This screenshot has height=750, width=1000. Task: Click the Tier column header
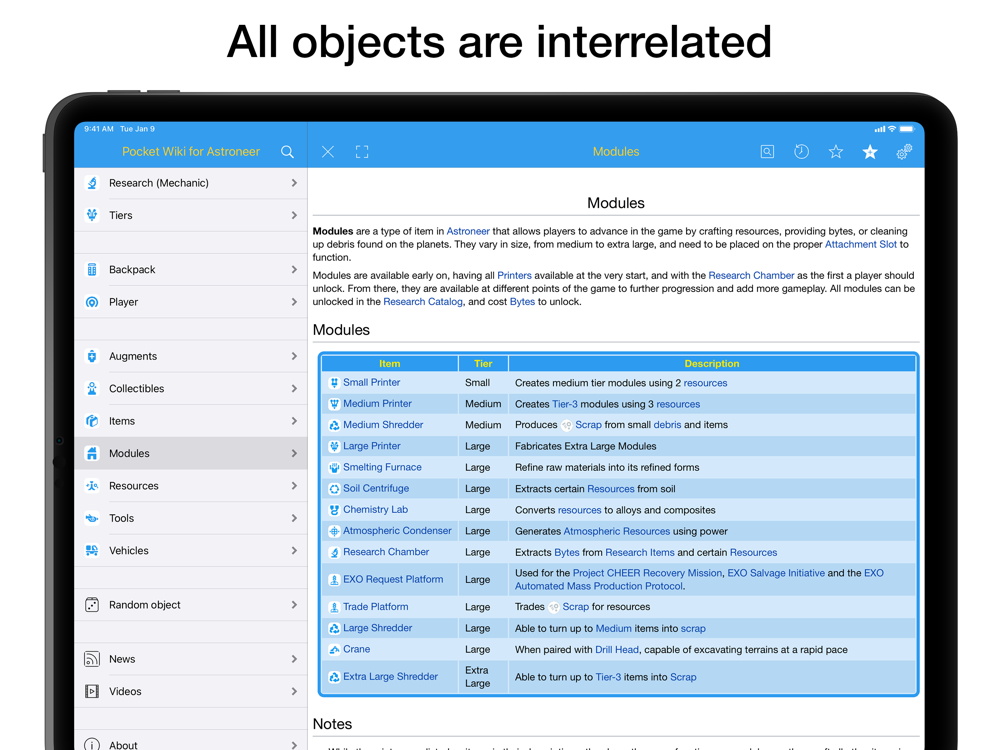tap(483, 364)
